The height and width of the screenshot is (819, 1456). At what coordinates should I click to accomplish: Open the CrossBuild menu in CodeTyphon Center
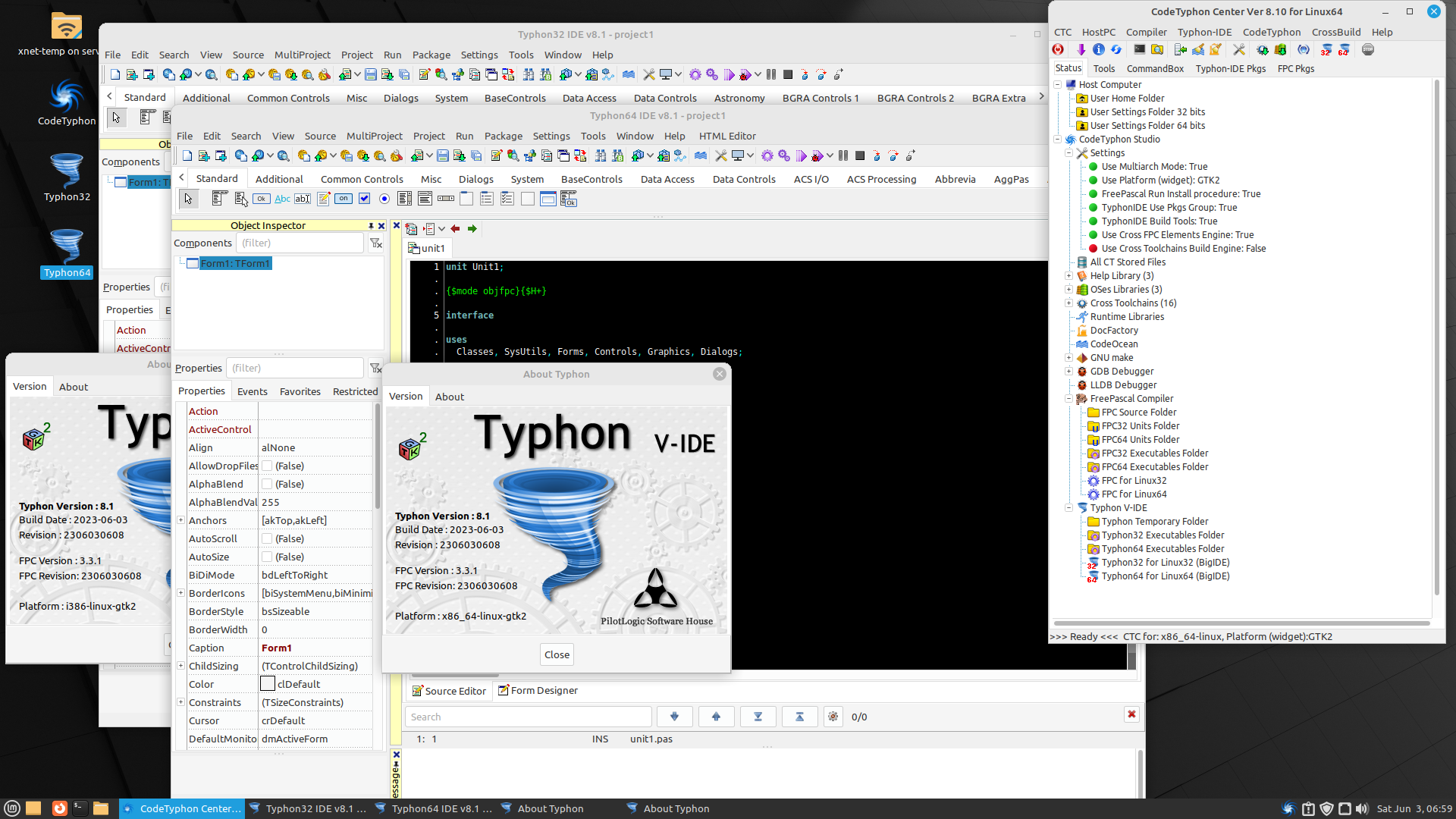pyautogui.click(x=1335, y=32)
